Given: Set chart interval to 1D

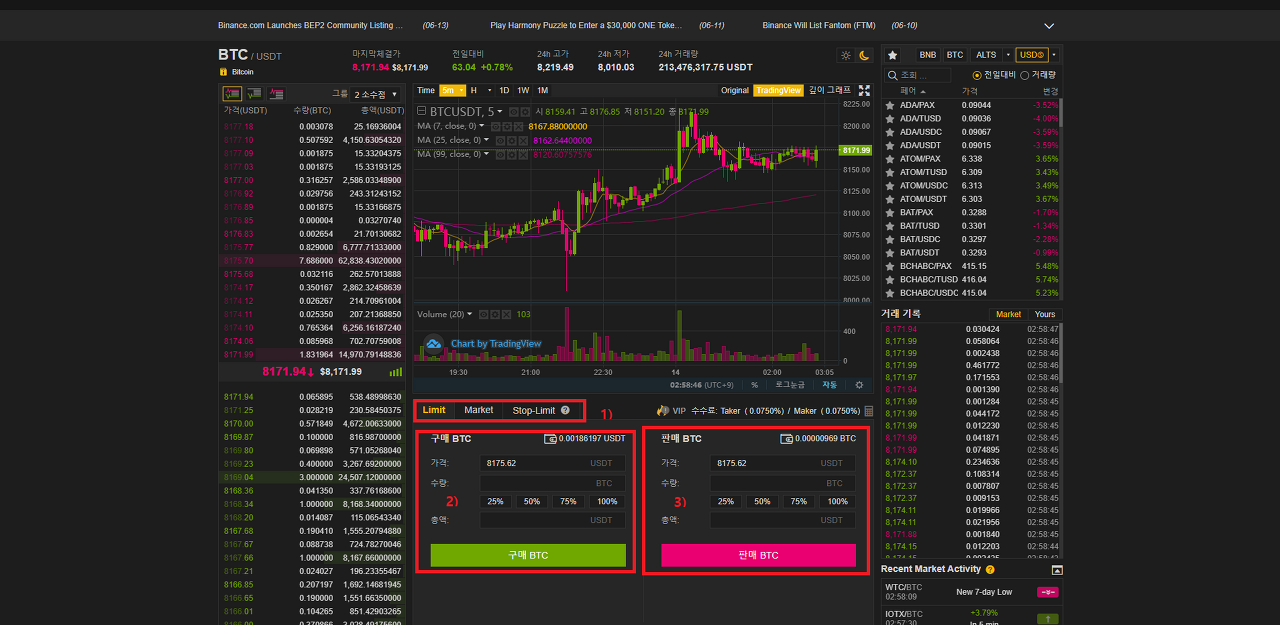Looking at the screenshot, I should tap(504, 90).
